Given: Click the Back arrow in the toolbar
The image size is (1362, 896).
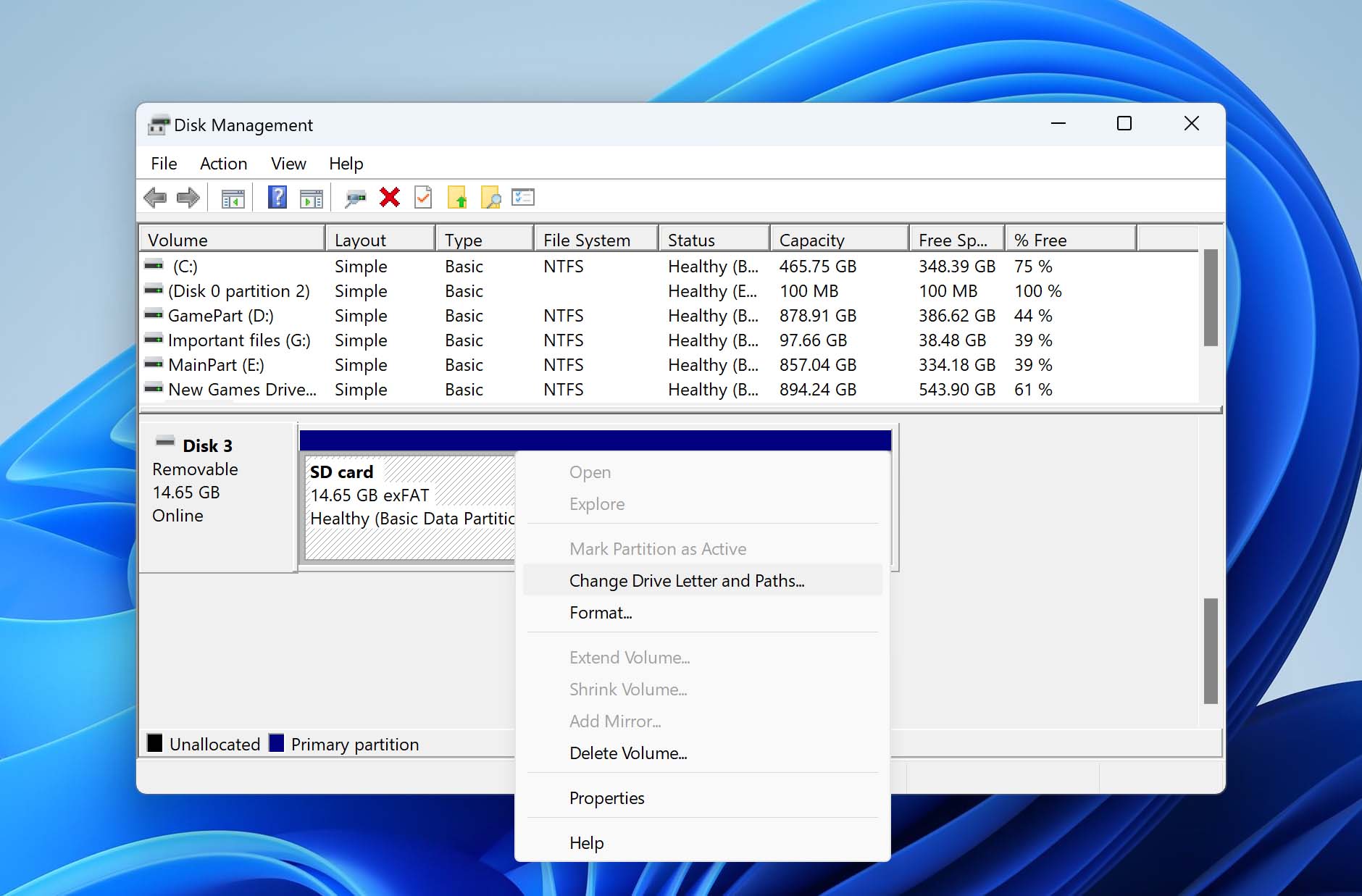Looking at the screenshot, I should pos(155,197).
